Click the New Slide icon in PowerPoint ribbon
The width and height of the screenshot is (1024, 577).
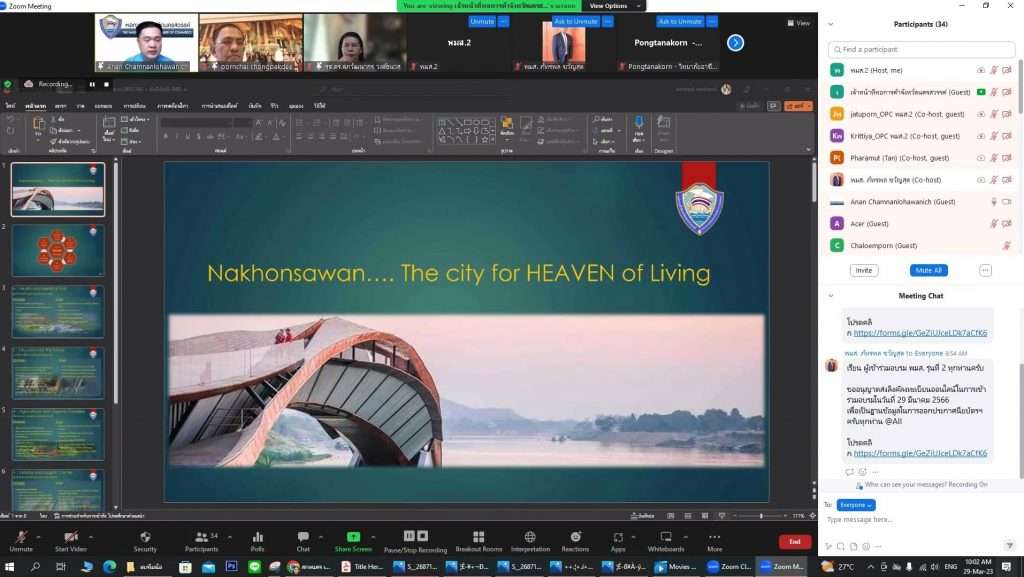pyautogui.click(x=109, y=123)
